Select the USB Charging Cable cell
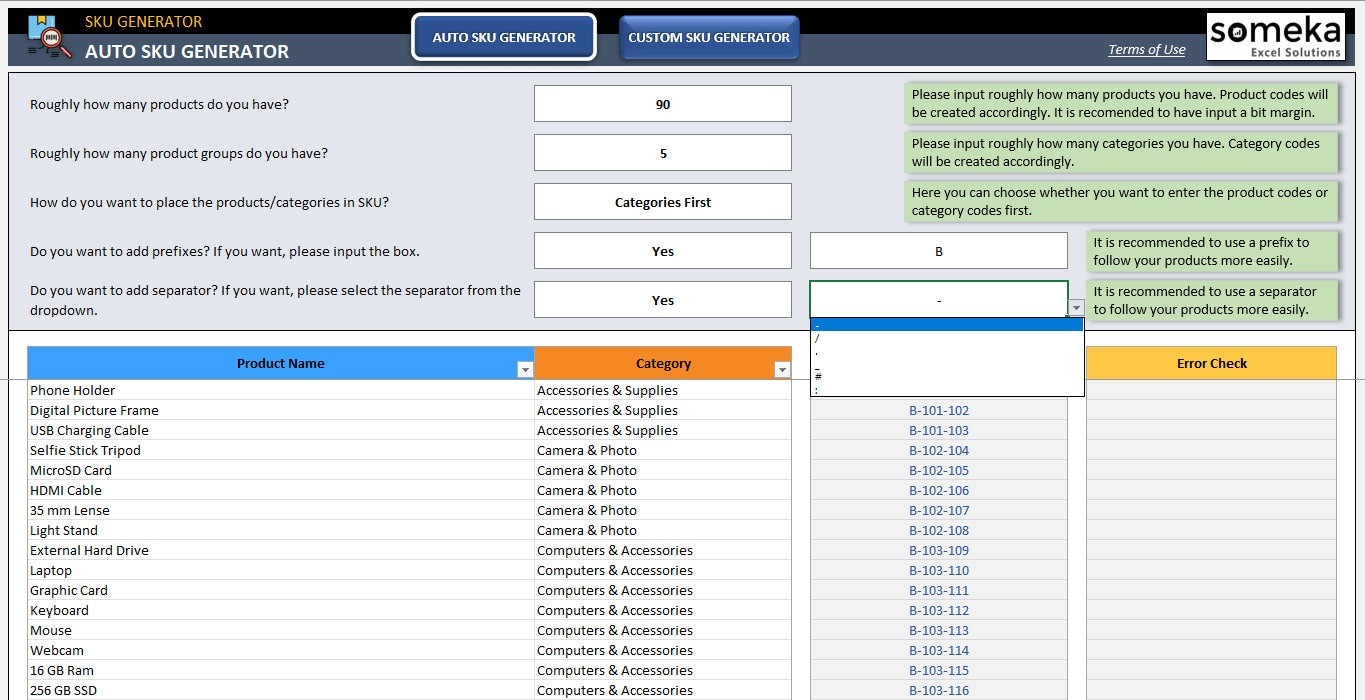This screenshot has width=1365, height=700. [x=281, y=430]
